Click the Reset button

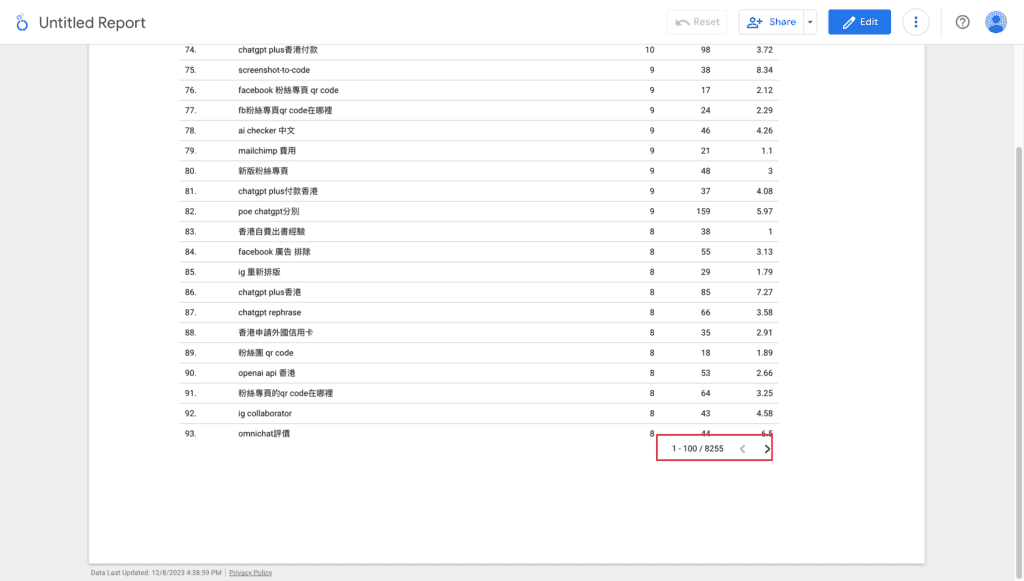[697, 22]
